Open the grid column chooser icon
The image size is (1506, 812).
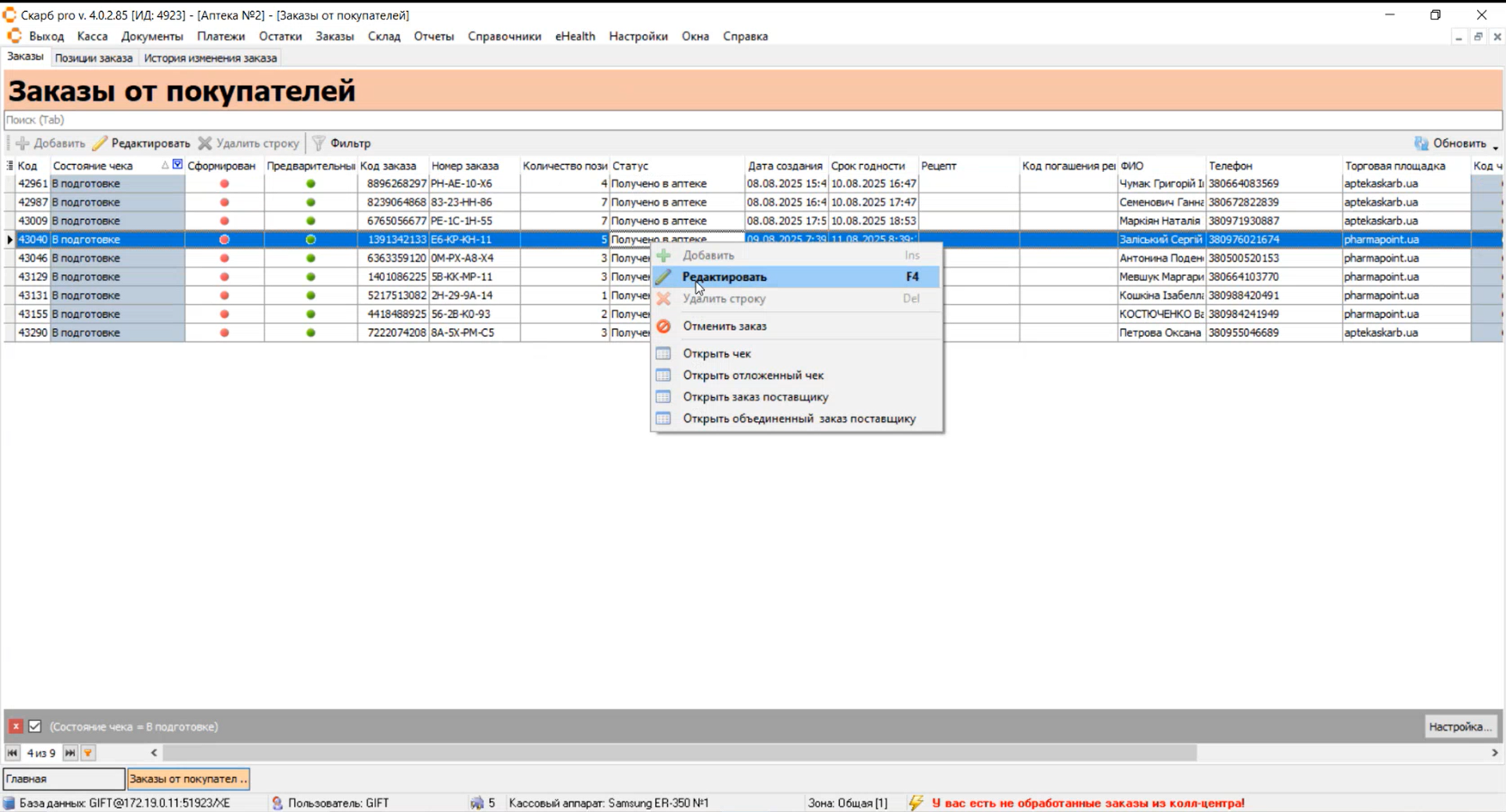(x=10, y=166)
